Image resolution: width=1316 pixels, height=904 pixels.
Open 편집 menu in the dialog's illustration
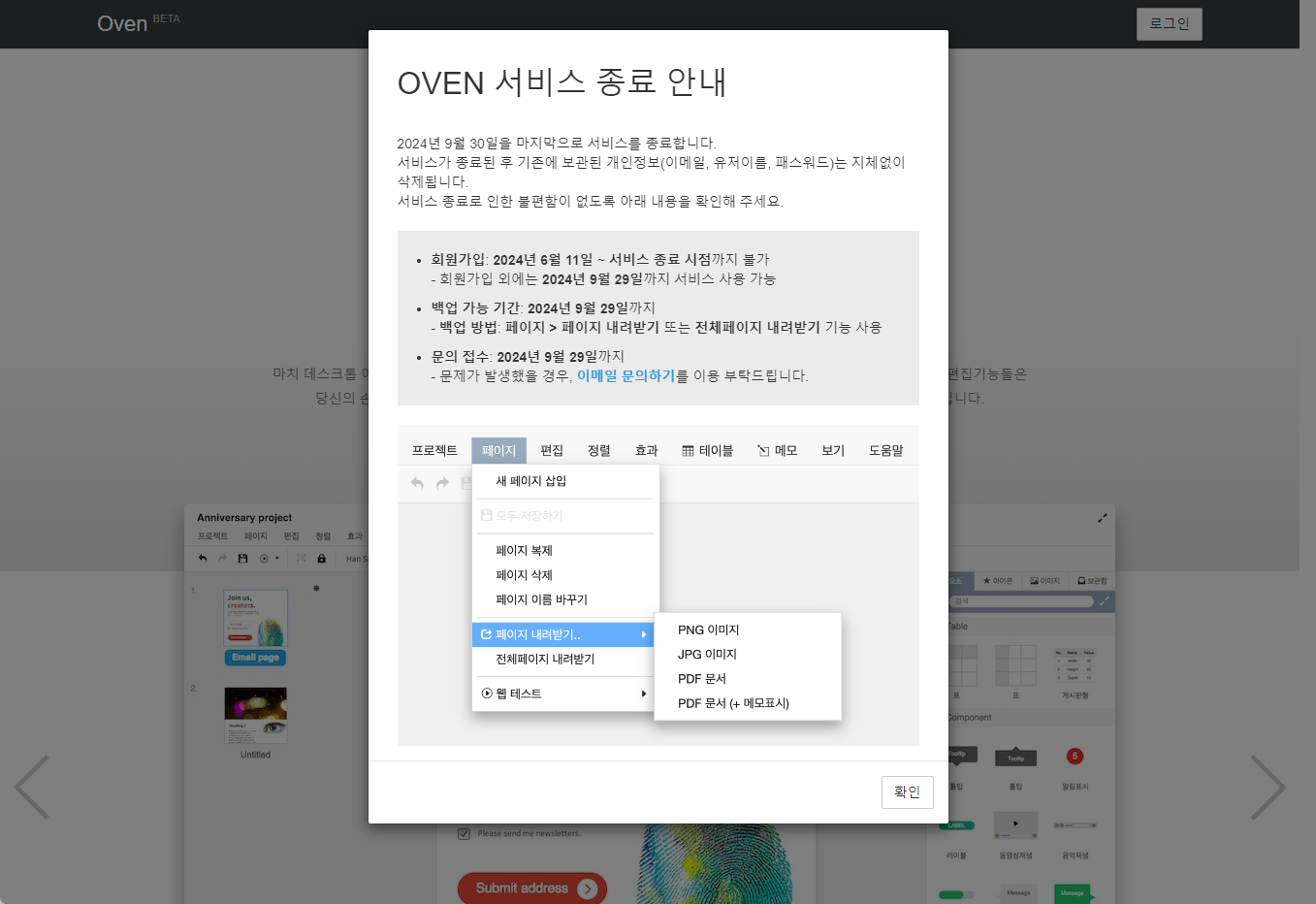point(552,450)
